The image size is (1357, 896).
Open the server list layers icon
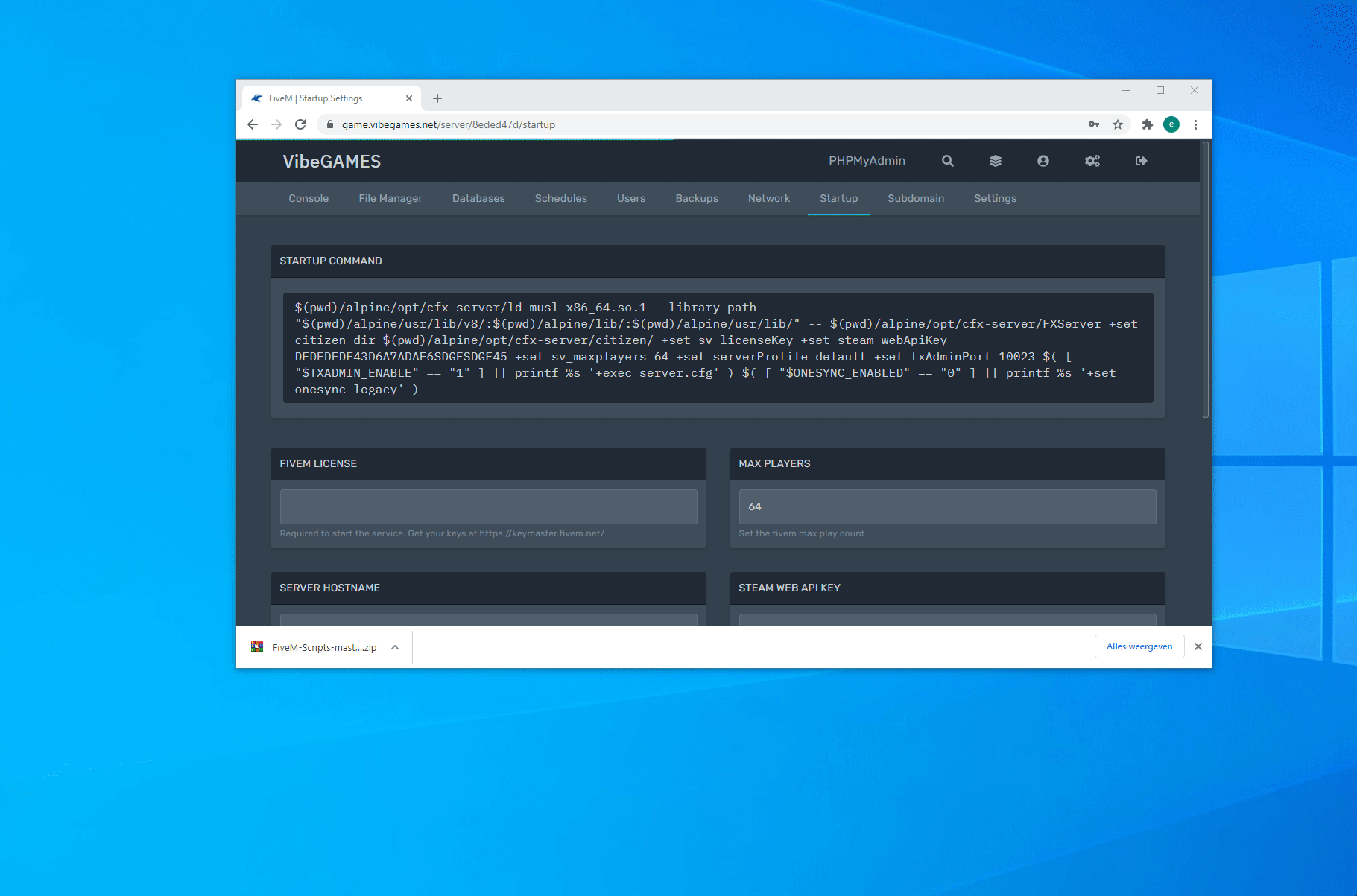[x=995, y=161]
